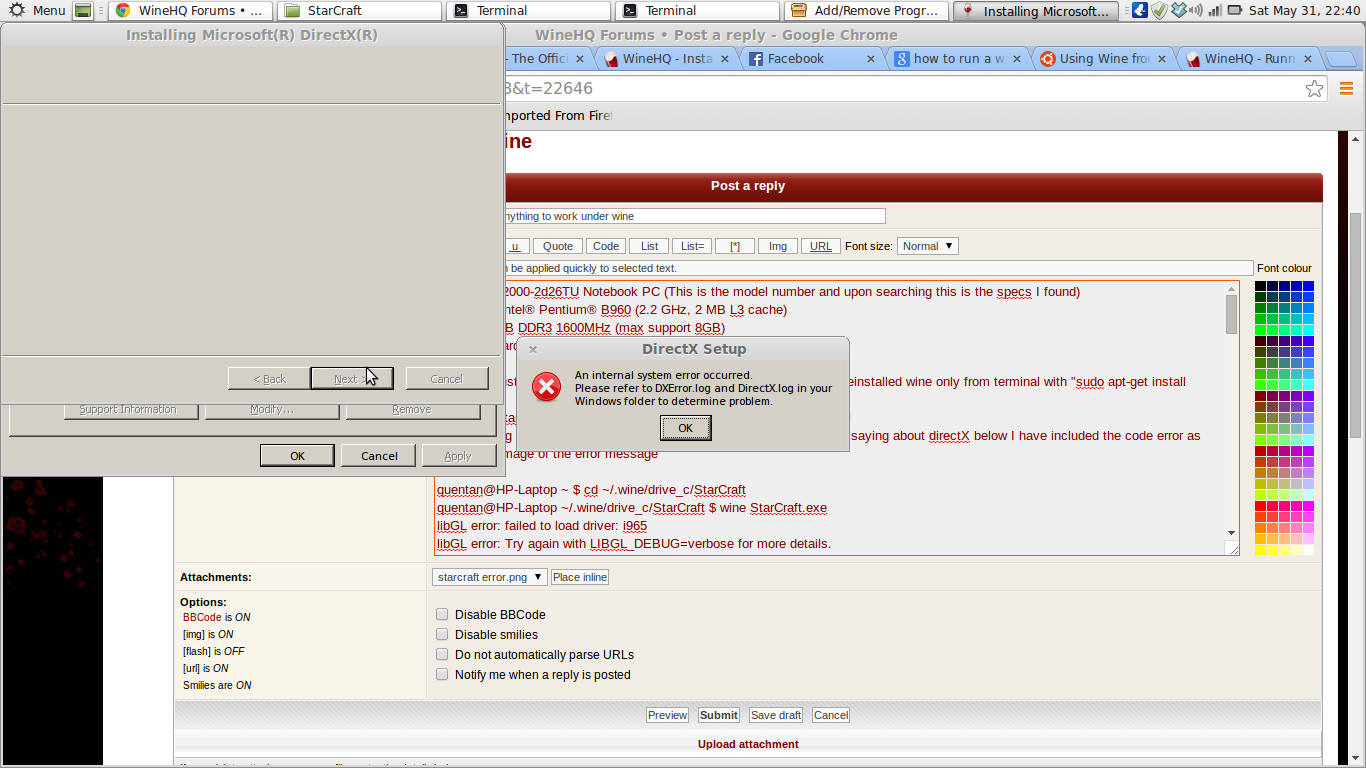Close the Facebook browser tab

click(870, 59)
